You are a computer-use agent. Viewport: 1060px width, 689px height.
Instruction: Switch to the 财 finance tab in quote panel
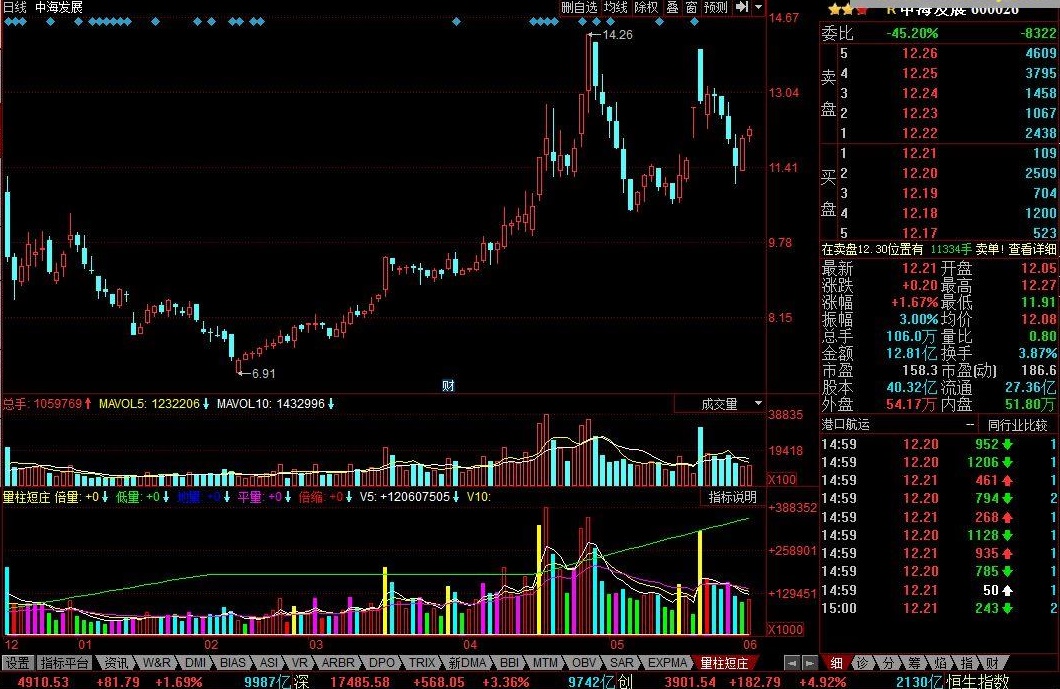point(992,663)
